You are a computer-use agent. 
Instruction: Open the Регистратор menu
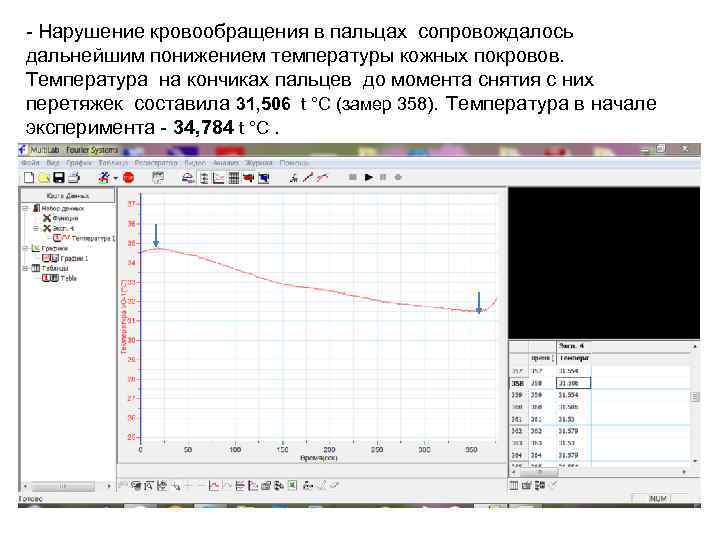coord(156,163)
